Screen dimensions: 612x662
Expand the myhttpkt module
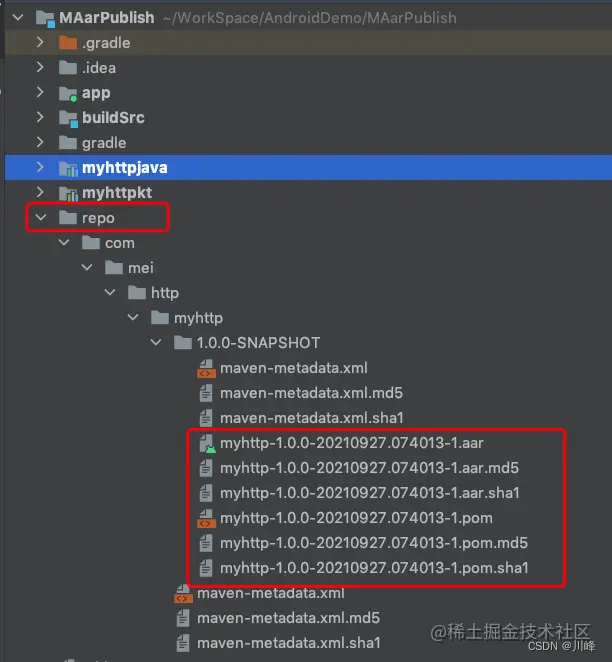coord(40,192)
